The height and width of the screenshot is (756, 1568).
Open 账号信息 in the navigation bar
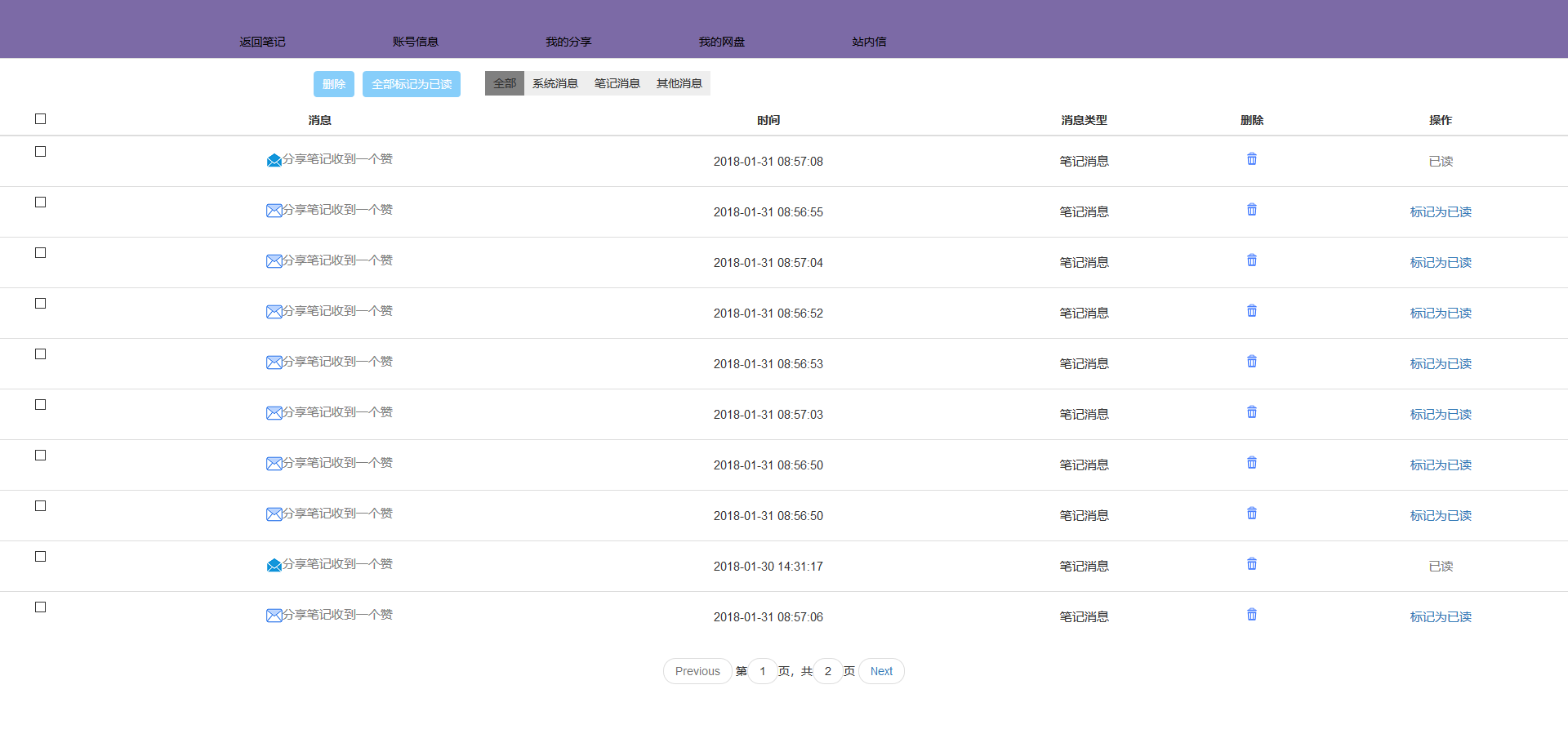[x=415, y=42]
